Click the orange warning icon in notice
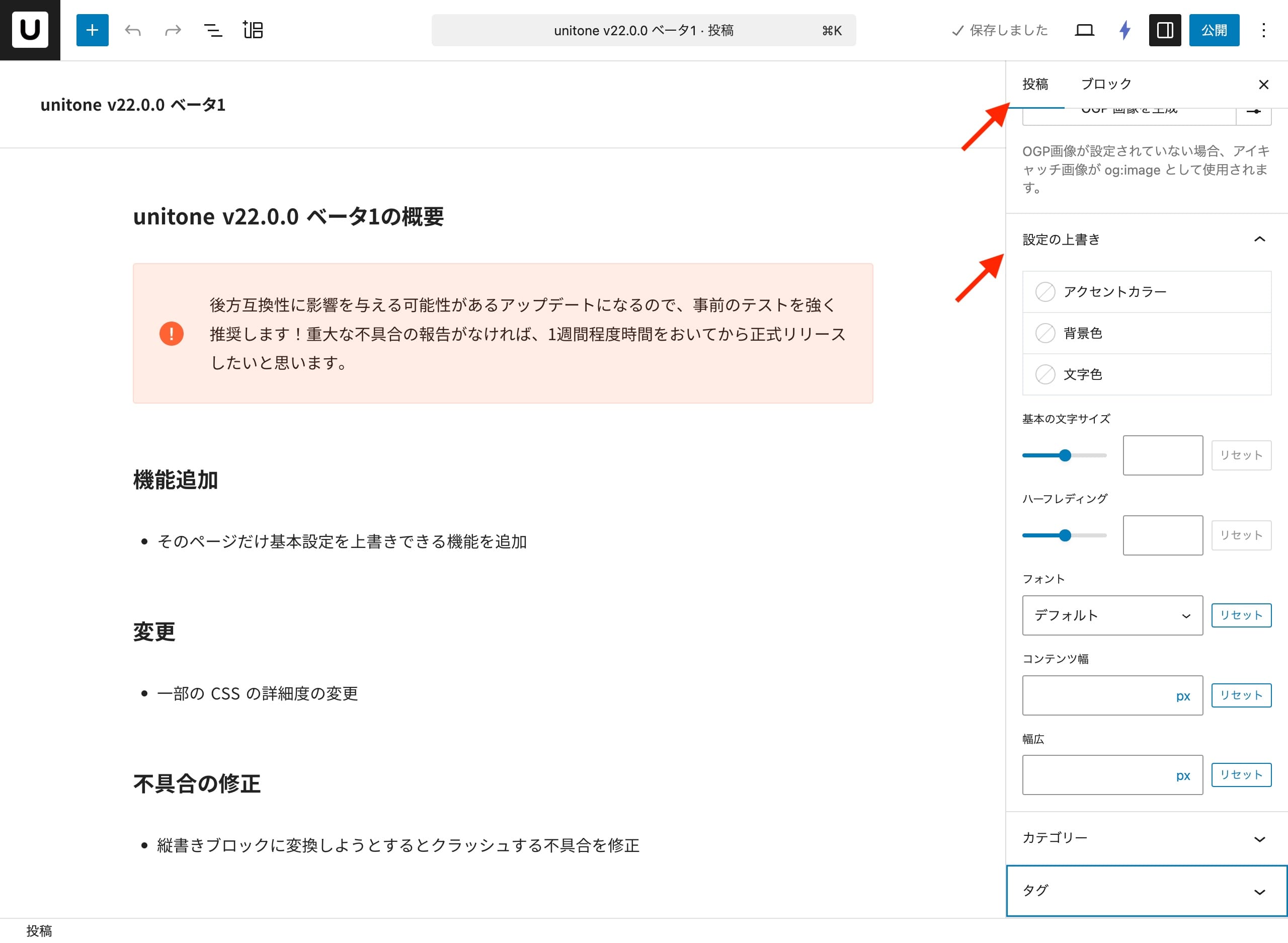1288x943 pixels. (171, 333)
